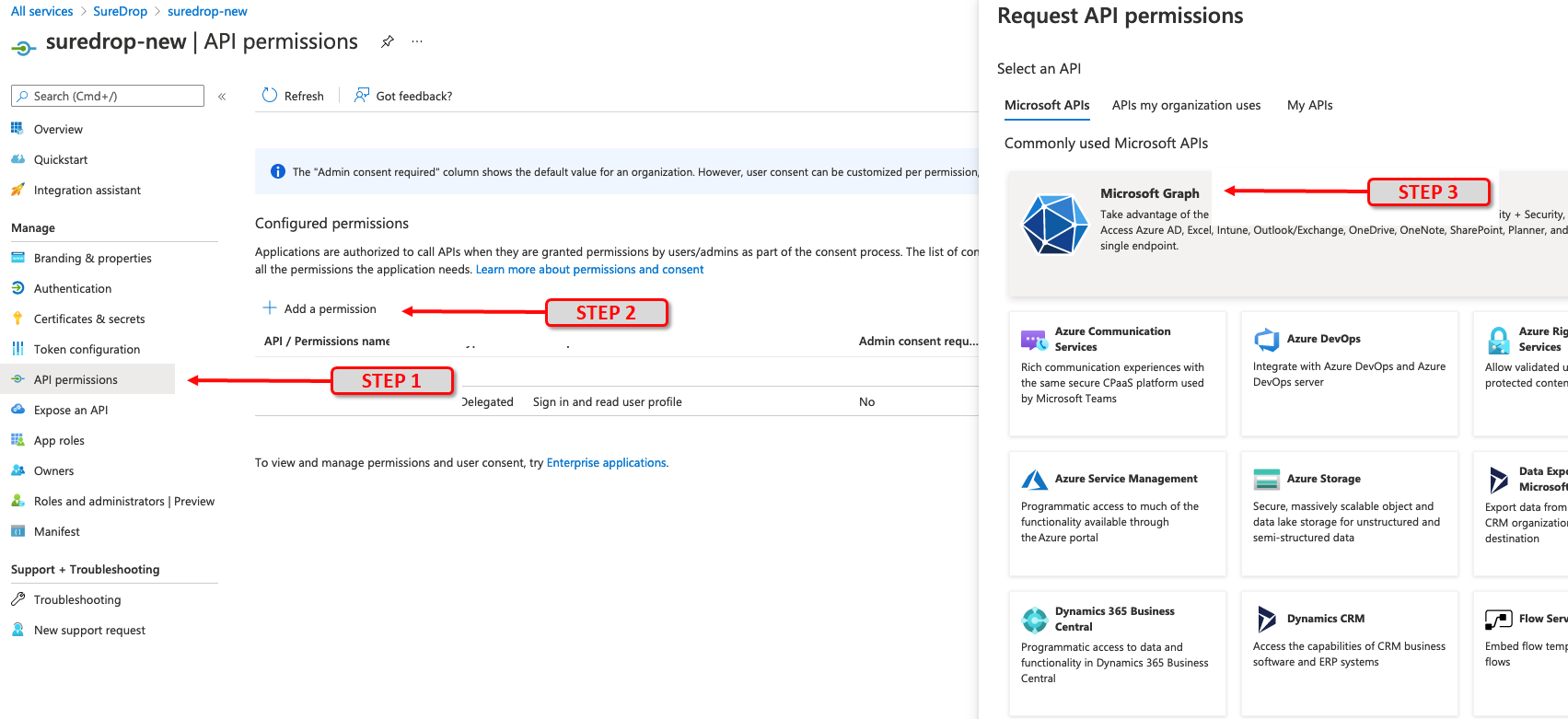The width and height of the screenshot is (1568, 719).
Task: Click the Azure Rights Management lock icon
Action: pyautogui.click(x=1499, y=341)
